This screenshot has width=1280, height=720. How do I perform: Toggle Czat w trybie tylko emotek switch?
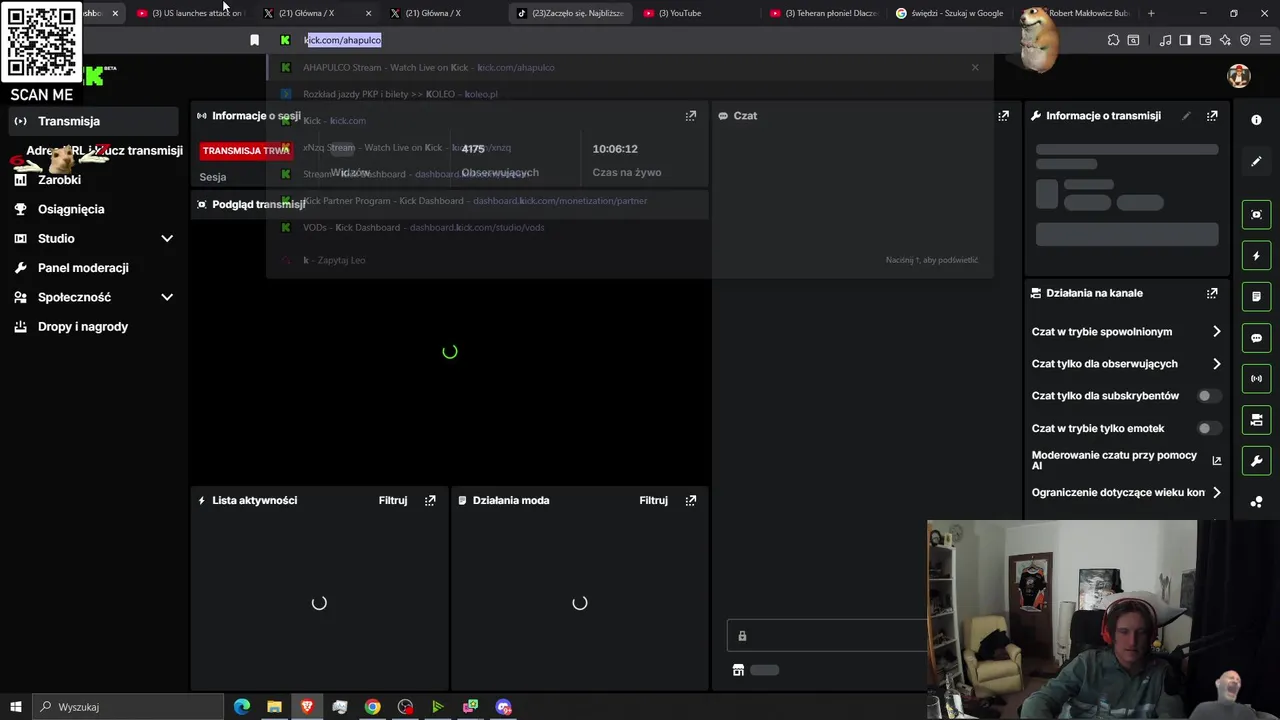pyautogui.click(x=1208, y=429)
